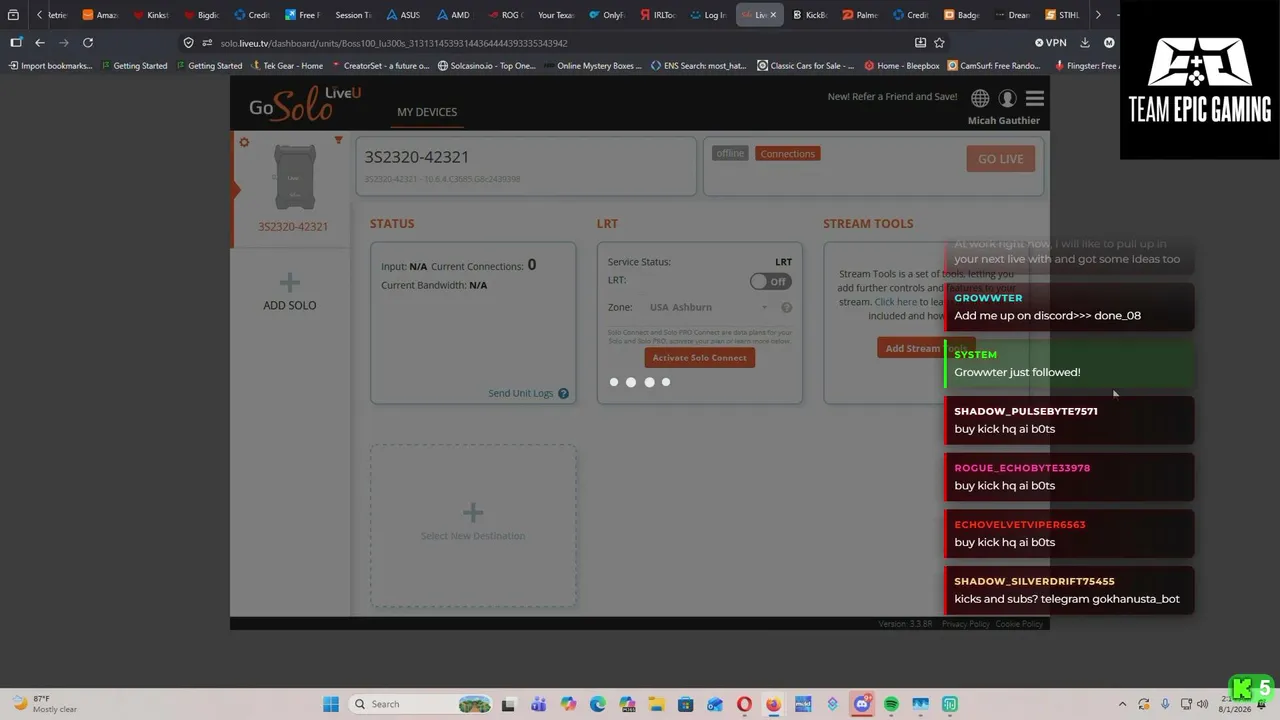Image resolution: width=1280 pixels, height=720 pixels.
Task: Open Discord from the taskbar
Action: [x=862, y=704]
